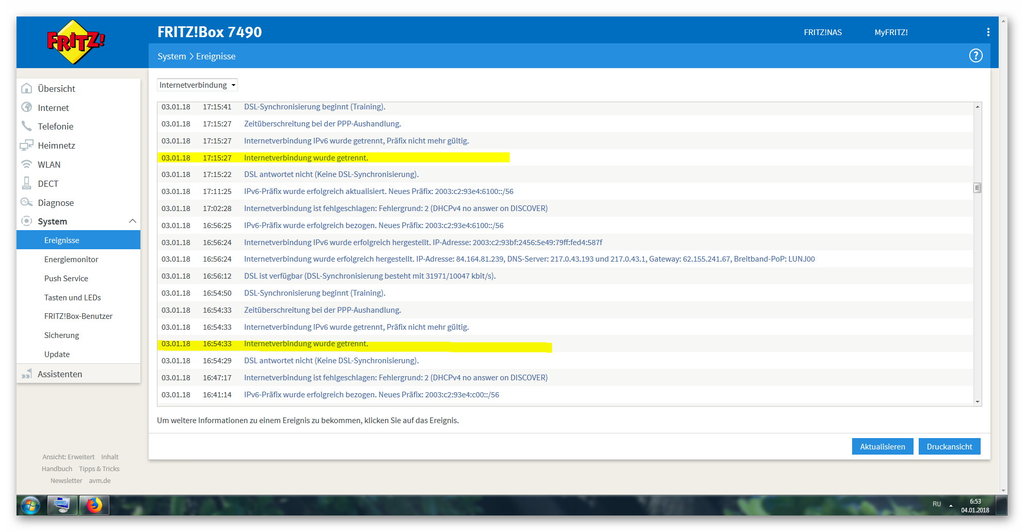1024x532 pixels.
Task: Open the FRITZ!NAS link
Action: [x=823, y=32]
